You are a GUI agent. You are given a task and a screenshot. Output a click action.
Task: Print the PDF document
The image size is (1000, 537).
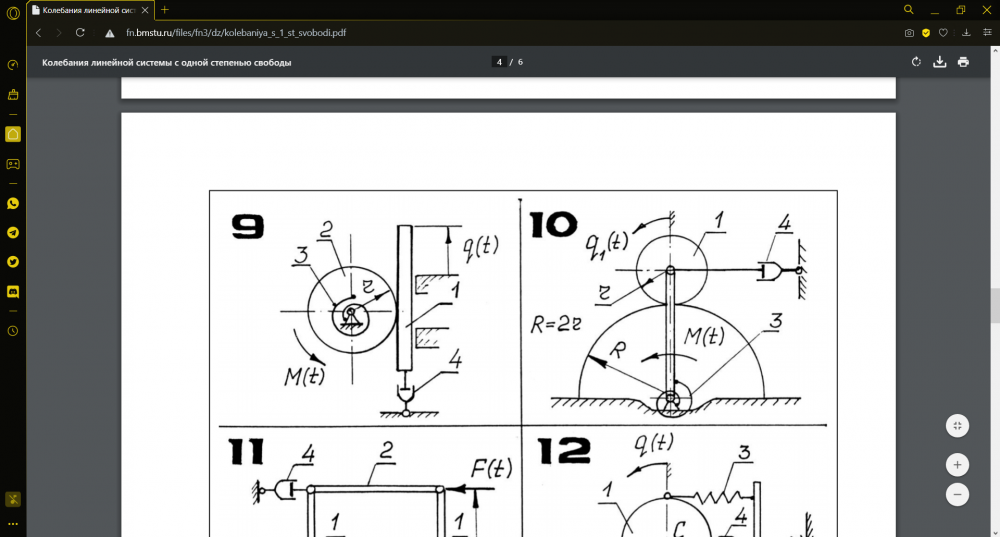[x=963, y=62]
